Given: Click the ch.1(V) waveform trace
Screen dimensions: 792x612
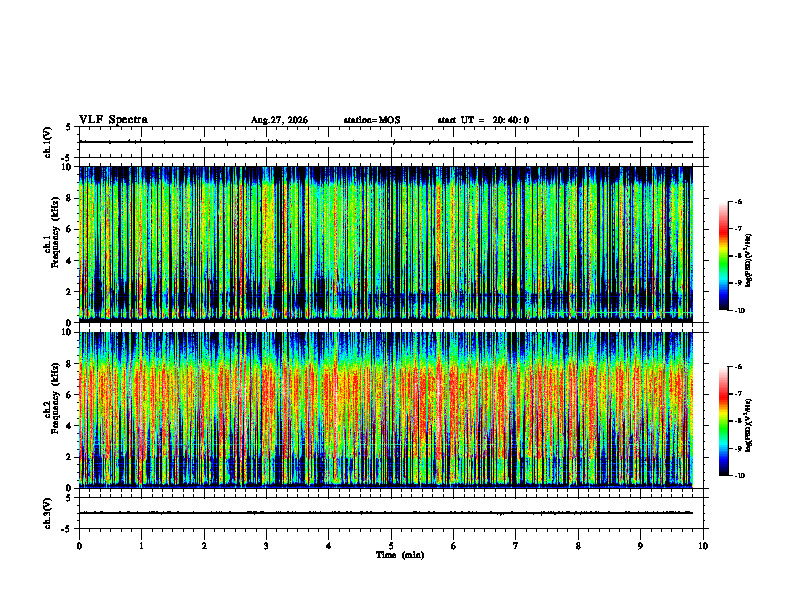Looking at the screenshot, I should pos(386,142).
